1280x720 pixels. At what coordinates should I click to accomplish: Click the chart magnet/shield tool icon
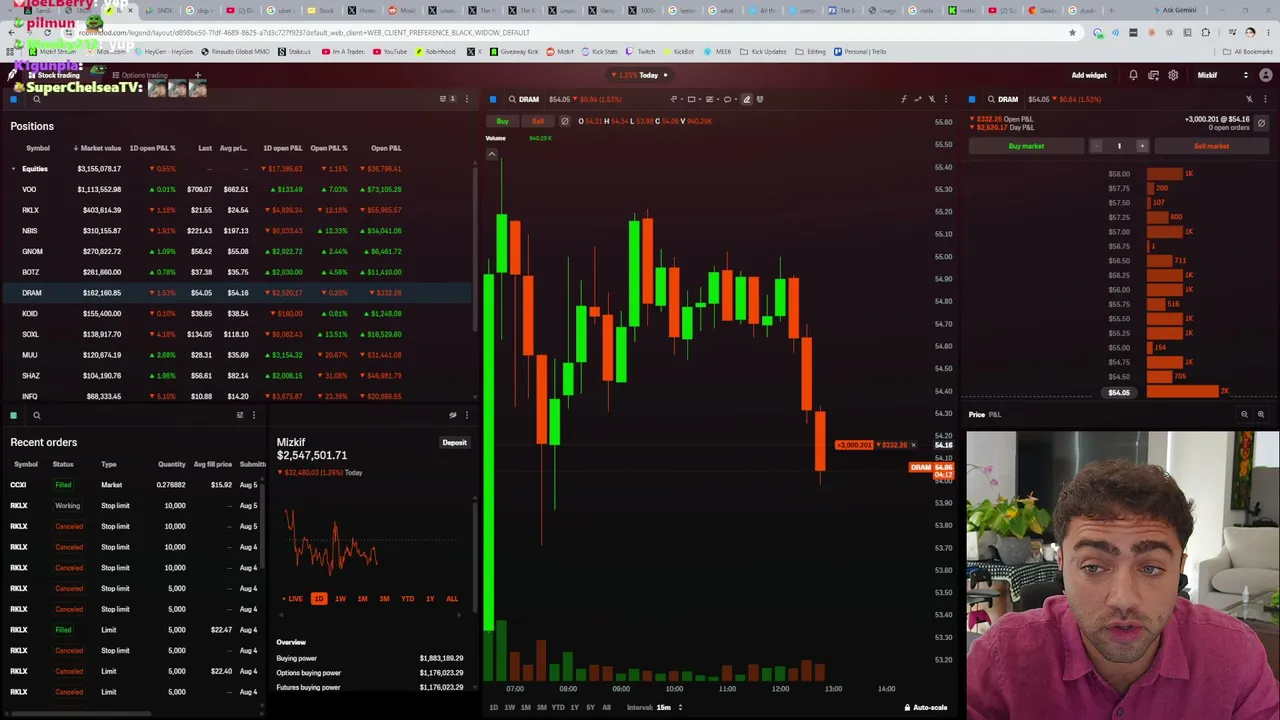(x=760, y=99)
